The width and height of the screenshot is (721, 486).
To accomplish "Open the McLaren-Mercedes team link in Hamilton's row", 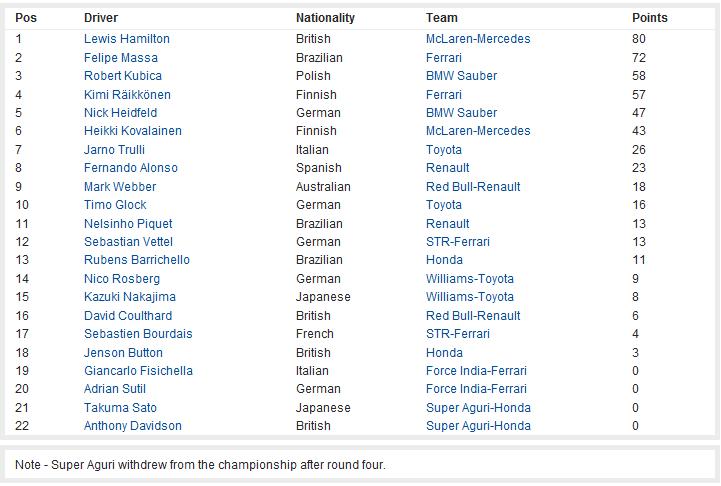I will click(478, 39).
